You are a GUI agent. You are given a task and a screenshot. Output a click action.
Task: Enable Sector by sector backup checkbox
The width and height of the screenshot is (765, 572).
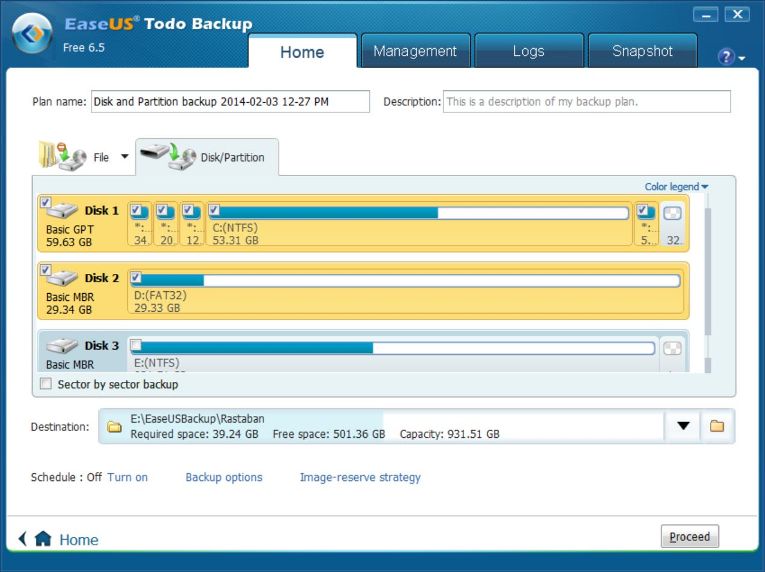click(x=45, y=384)
